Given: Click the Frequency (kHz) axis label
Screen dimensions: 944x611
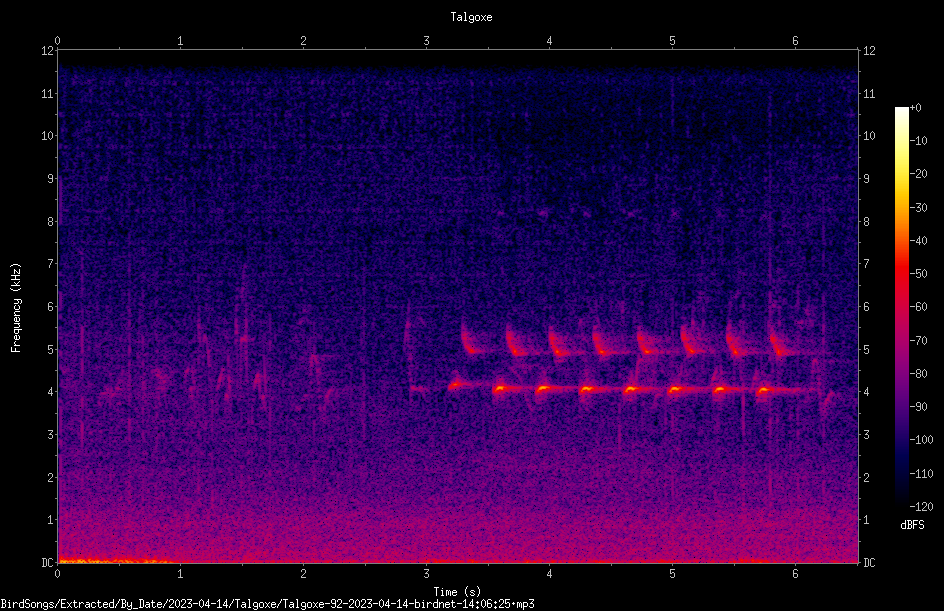Looking at the screenshot, I should pyautogui.click(x=16, y=308).
